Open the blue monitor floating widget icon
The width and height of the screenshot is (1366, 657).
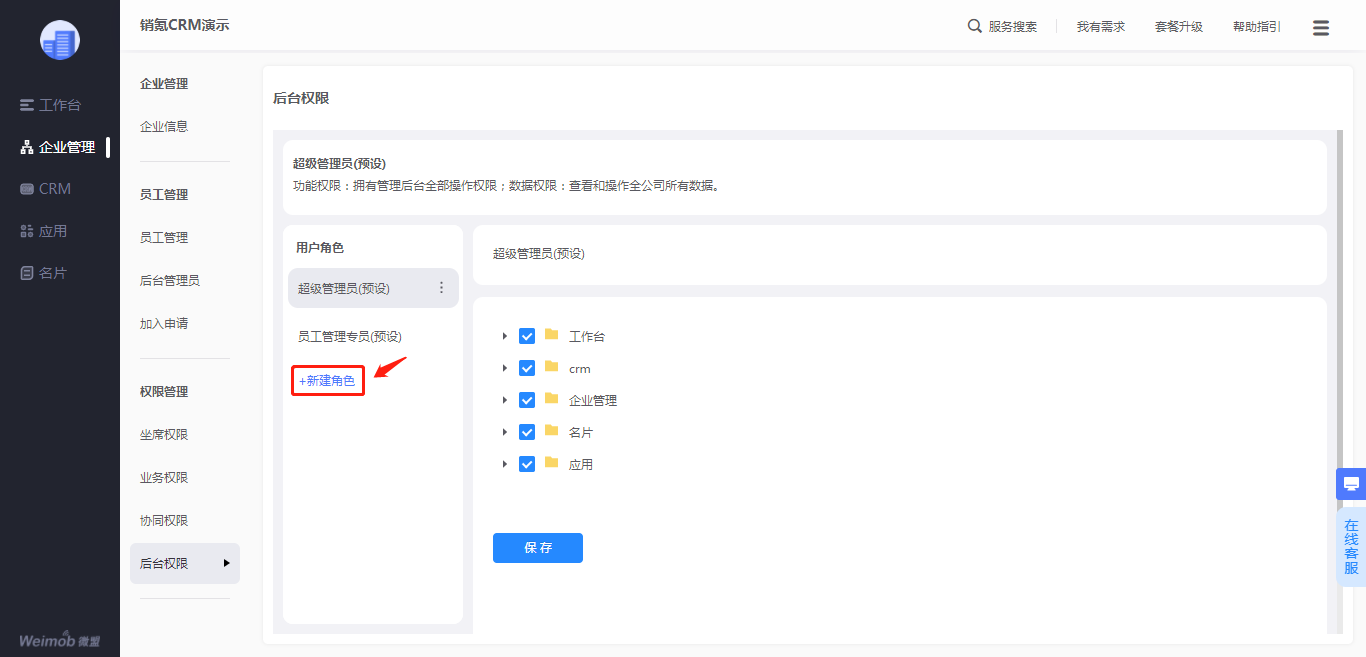pos(1351,484)
